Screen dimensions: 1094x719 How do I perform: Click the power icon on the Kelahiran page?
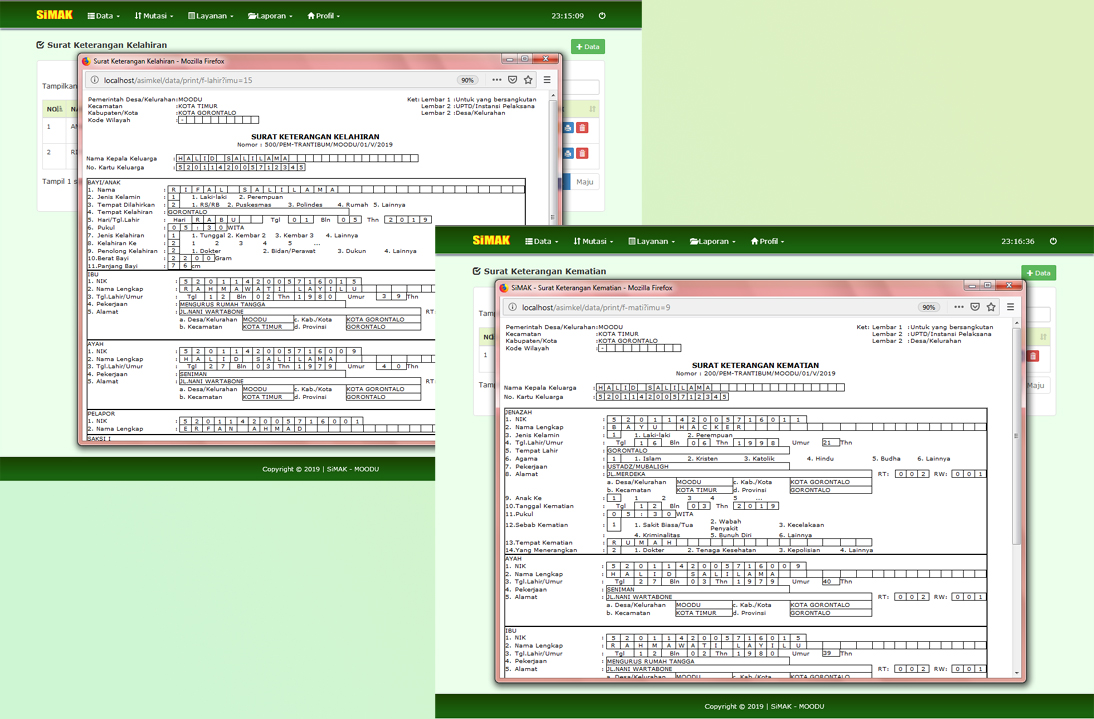pyautogui.click(x=602, y=16)
